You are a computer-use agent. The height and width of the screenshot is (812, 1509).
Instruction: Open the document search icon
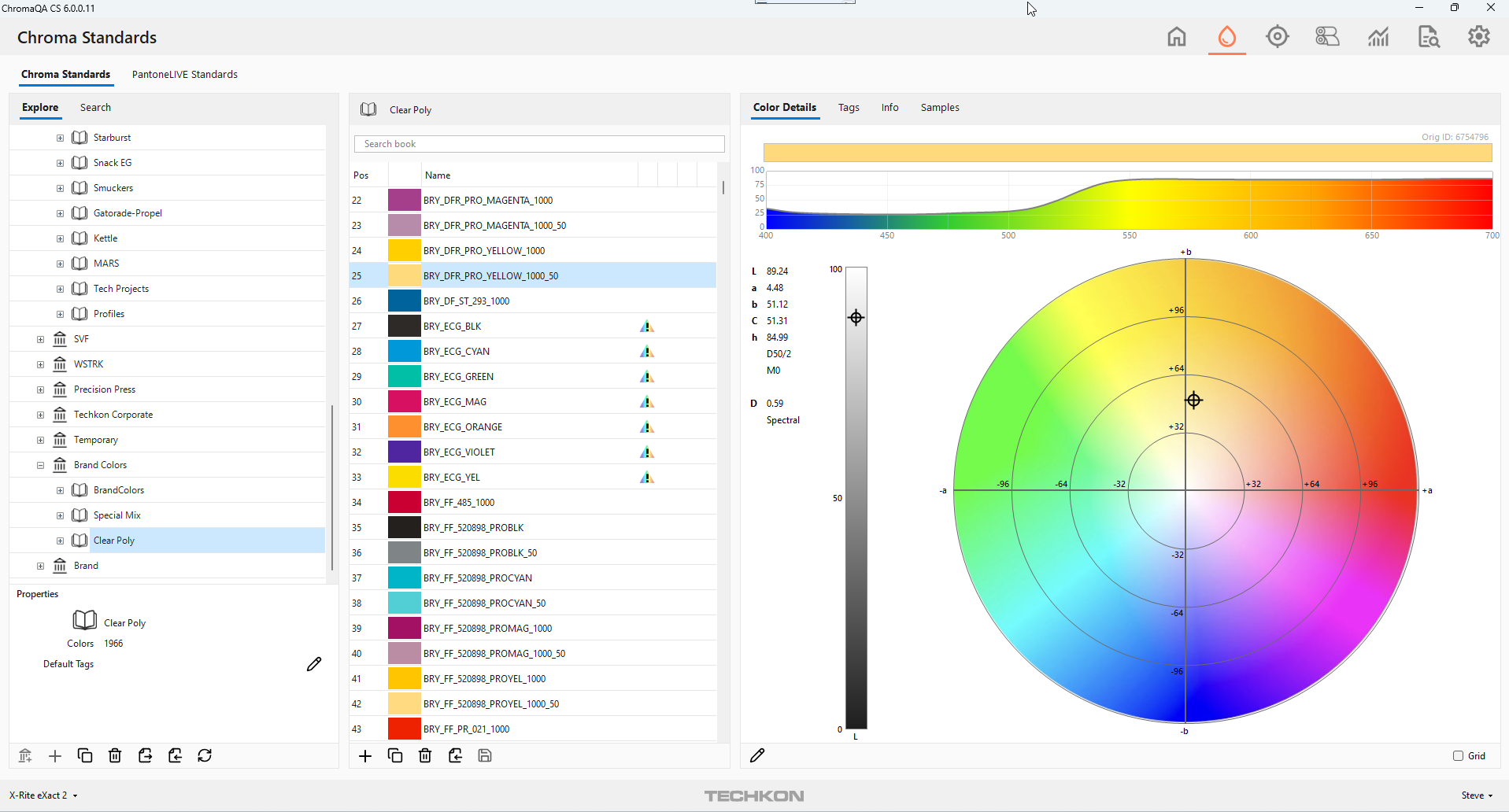click(x=1429, y=37)
